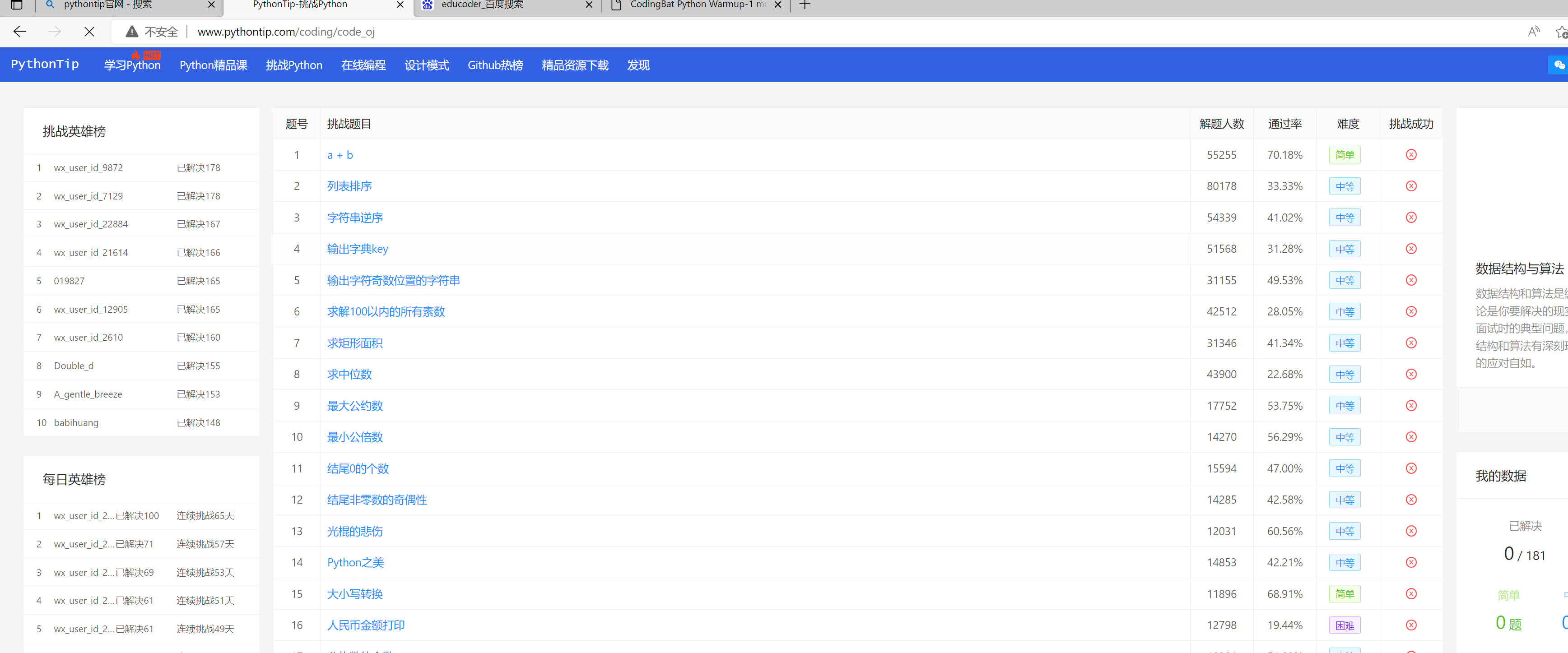Open the 输出字符奇数位置的字符串 challenge
The width and height of the screenshot is (1568, 653).
point(393,280)
